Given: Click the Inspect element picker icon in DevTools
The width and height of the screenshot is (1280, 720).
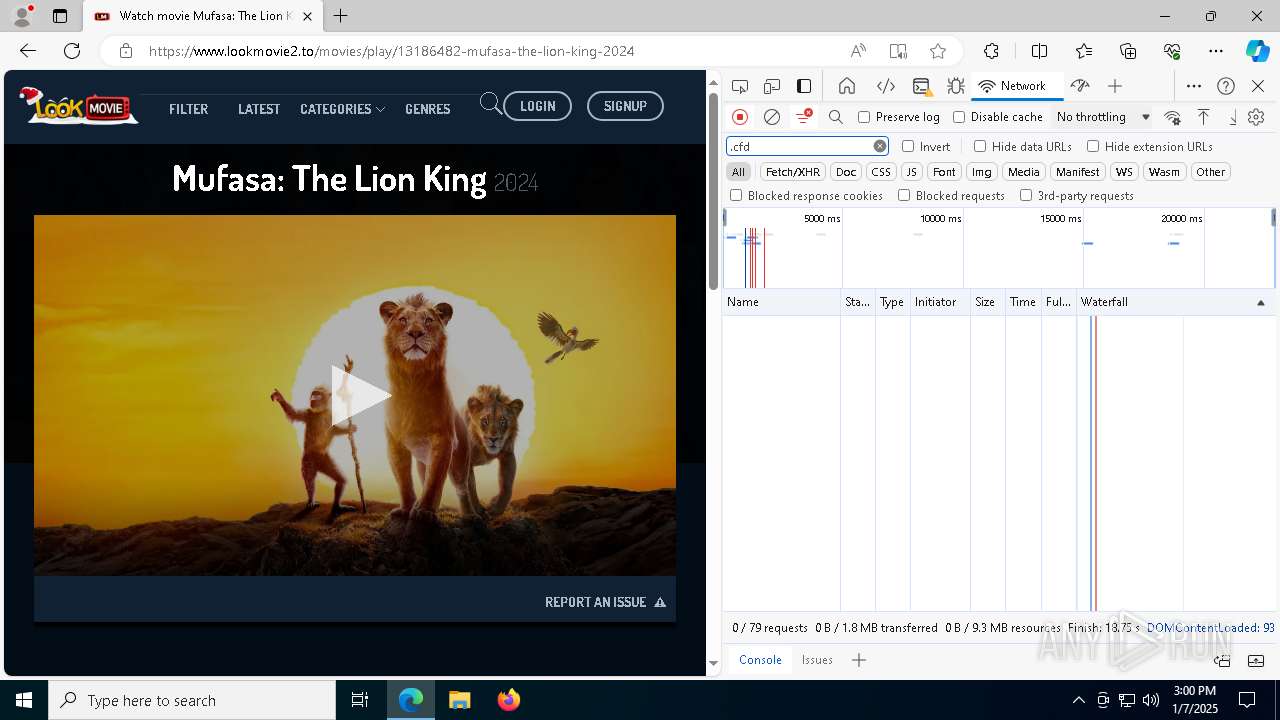Looking at the screenshot, I should click(740, 86).
